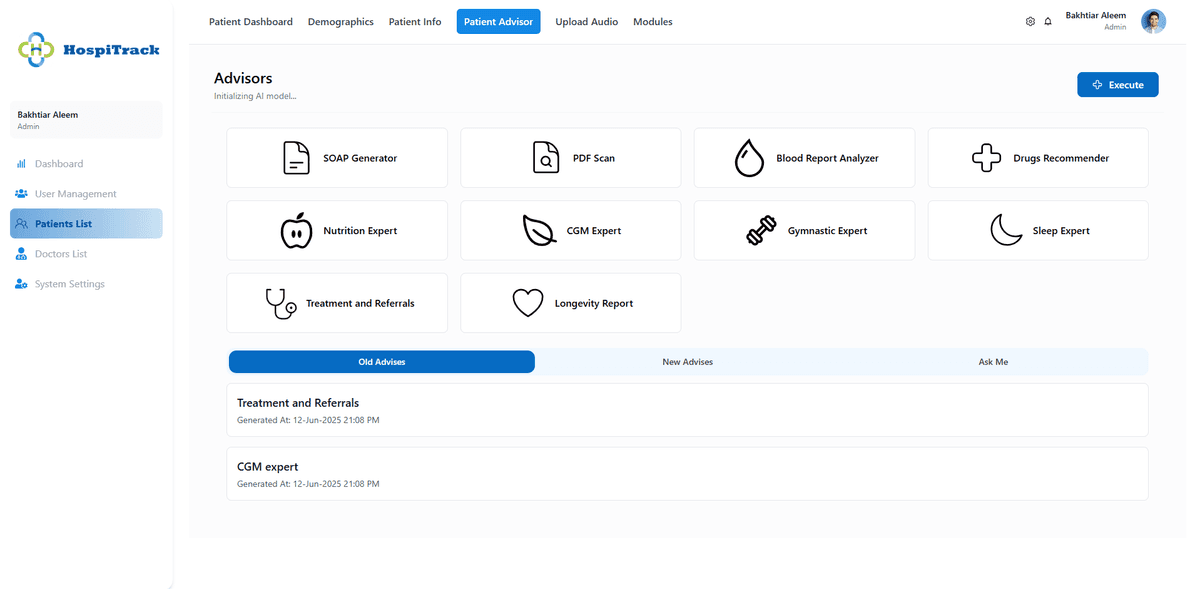Click the SOAP Generator document icon
Image resolution: width=1200 pixels, height=589 pixels.
point(295,158)
